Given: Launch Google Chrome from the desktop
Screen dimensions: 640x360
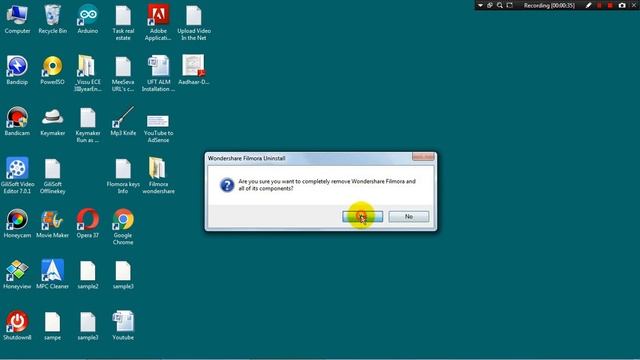Looking at the screenshot, I should click(x=123, y=227).
